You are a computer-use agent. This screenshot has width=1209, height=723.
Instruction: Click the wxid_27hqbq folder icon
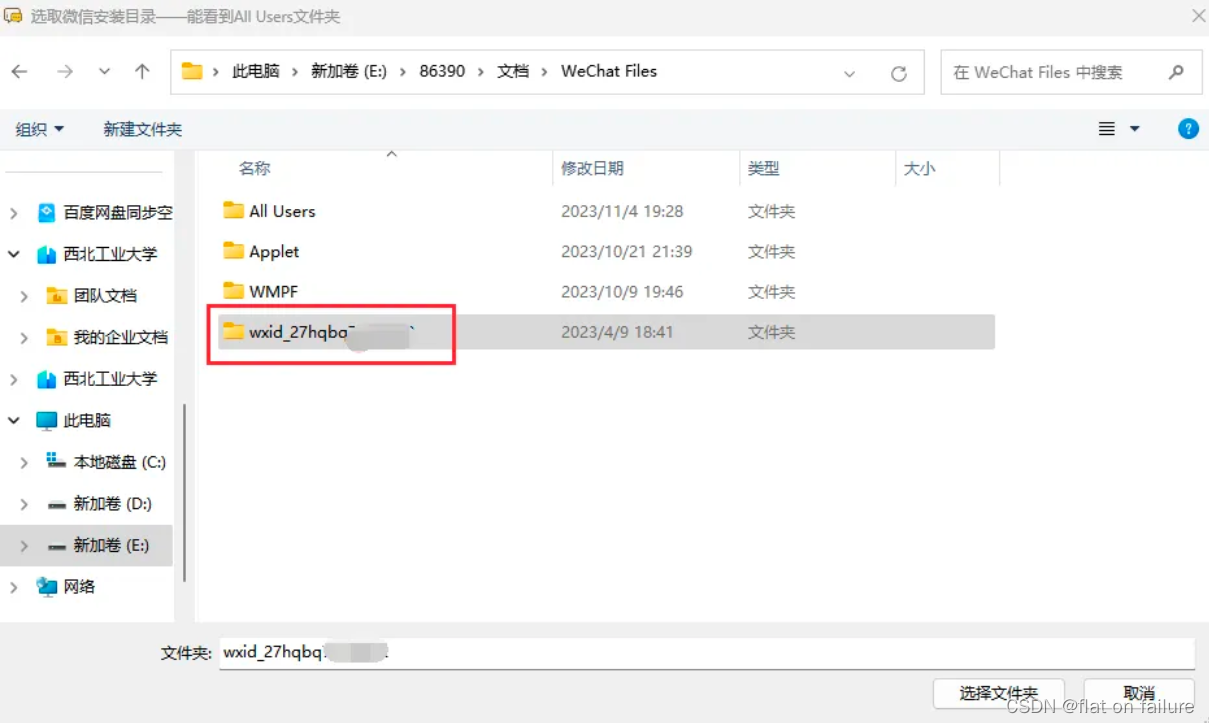click(233, 331)
